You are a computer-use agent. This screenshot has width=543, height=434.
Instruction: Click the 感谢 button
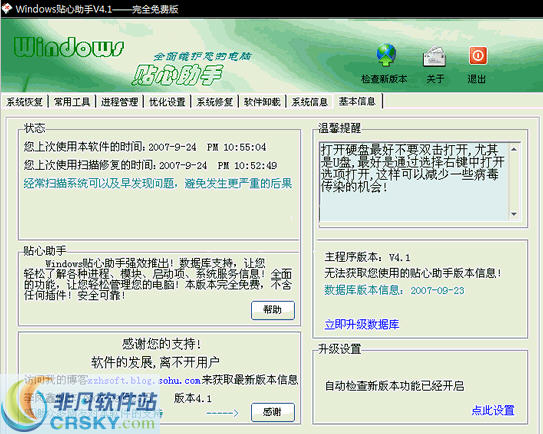273,412
